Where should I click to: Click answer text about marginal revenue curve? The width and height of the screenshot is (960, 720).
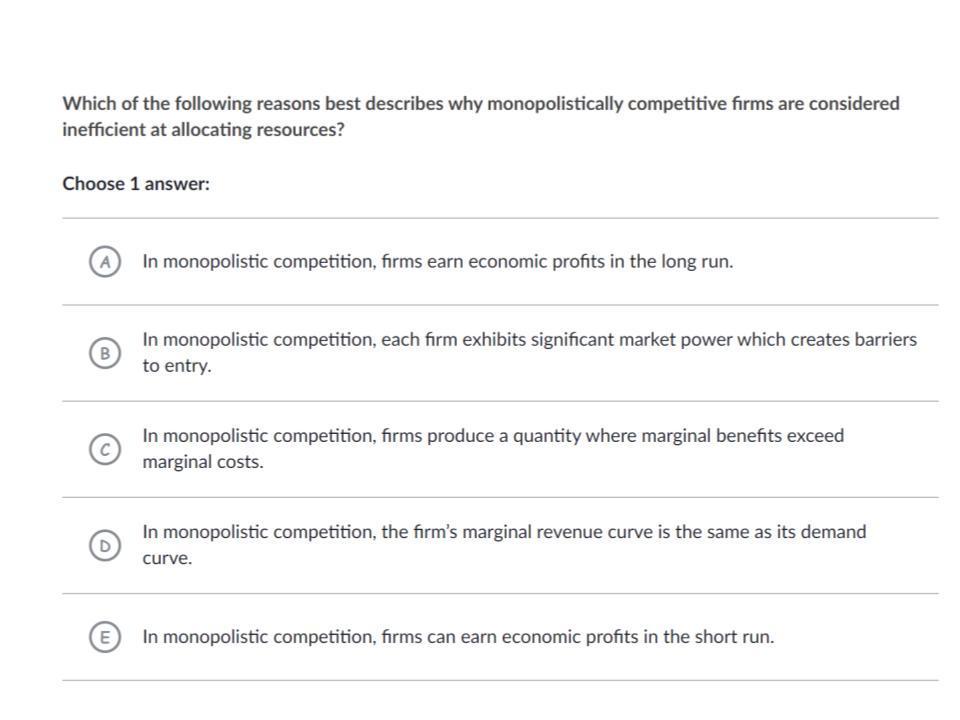point(503,532)
